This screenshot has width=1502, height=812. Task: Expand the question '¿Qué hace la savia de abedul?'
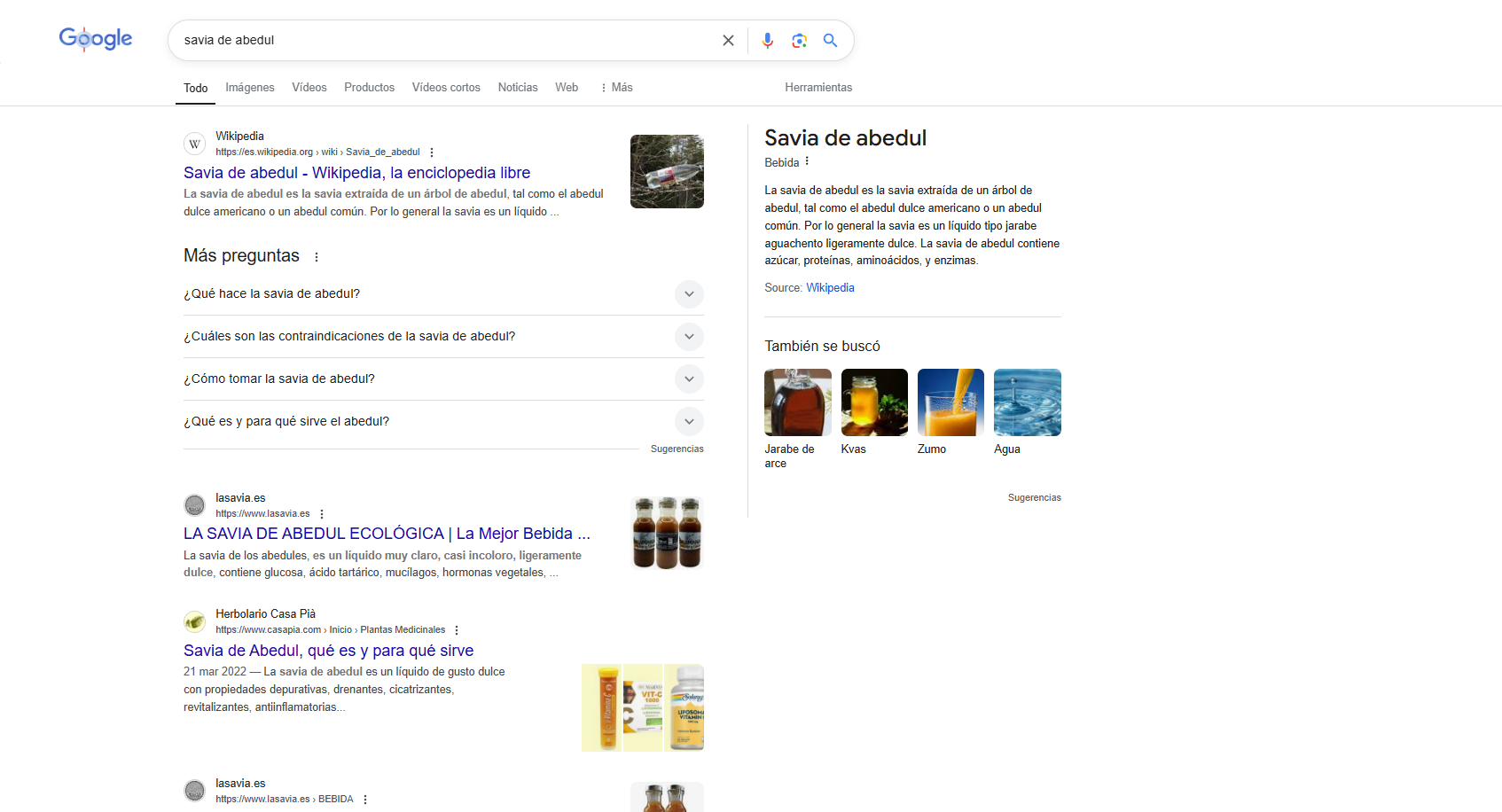689,293
